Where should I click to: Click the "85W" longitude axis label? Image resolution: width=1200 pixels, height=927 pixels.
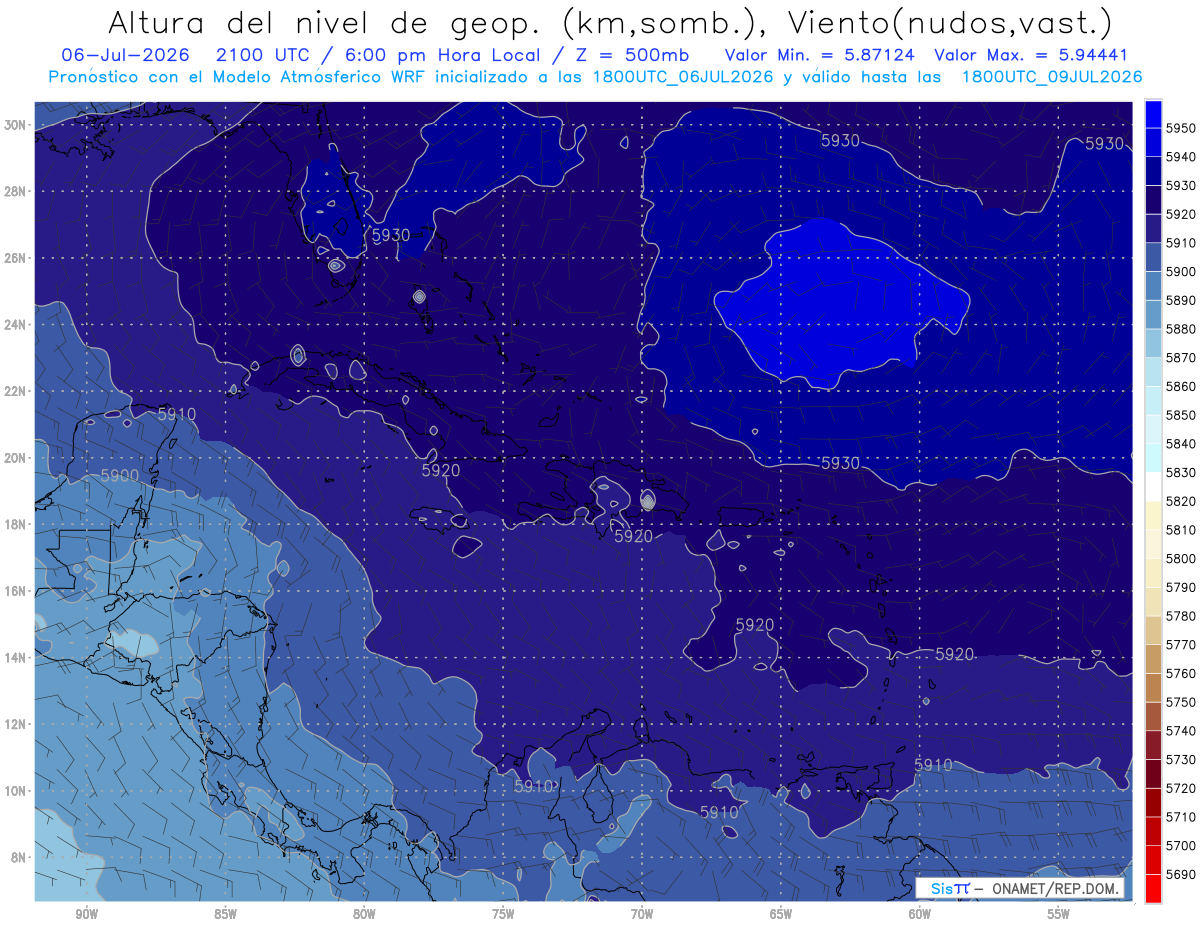coord(225,915)
